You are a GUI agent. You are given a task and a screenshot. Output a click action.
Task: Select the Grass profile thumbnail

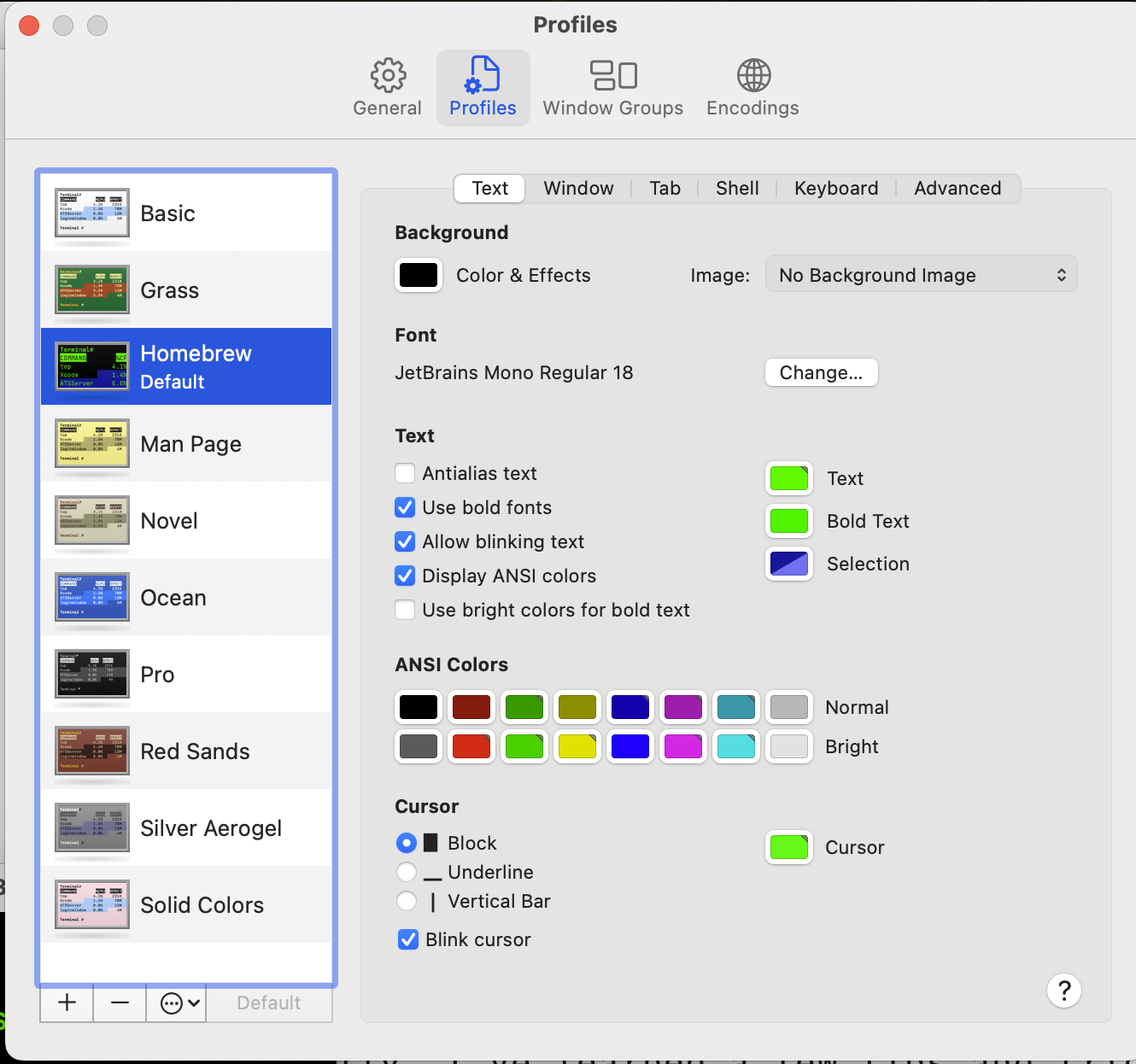click(x=92, y=290)
